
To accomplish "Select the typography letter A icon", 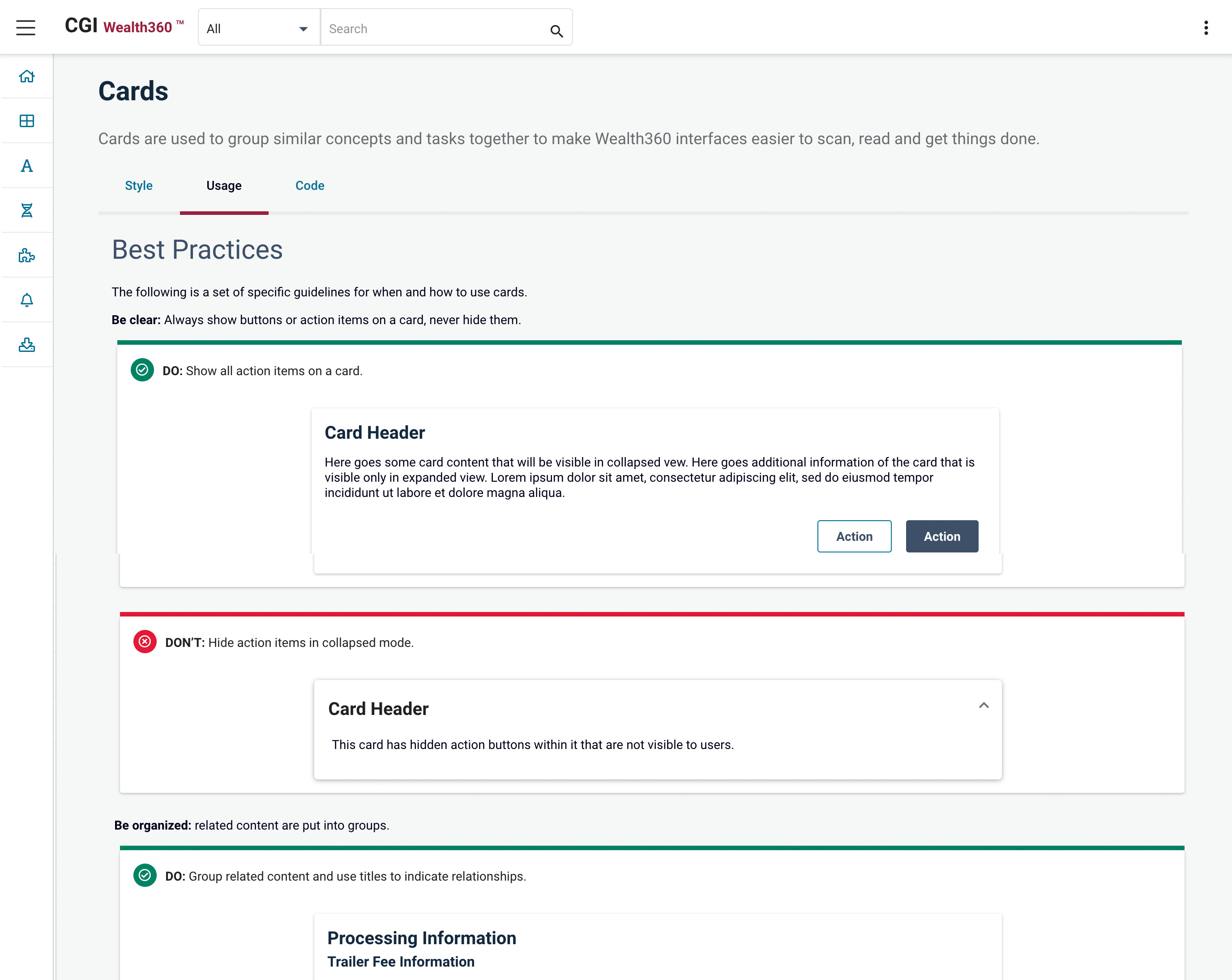I will click(27, 166).
